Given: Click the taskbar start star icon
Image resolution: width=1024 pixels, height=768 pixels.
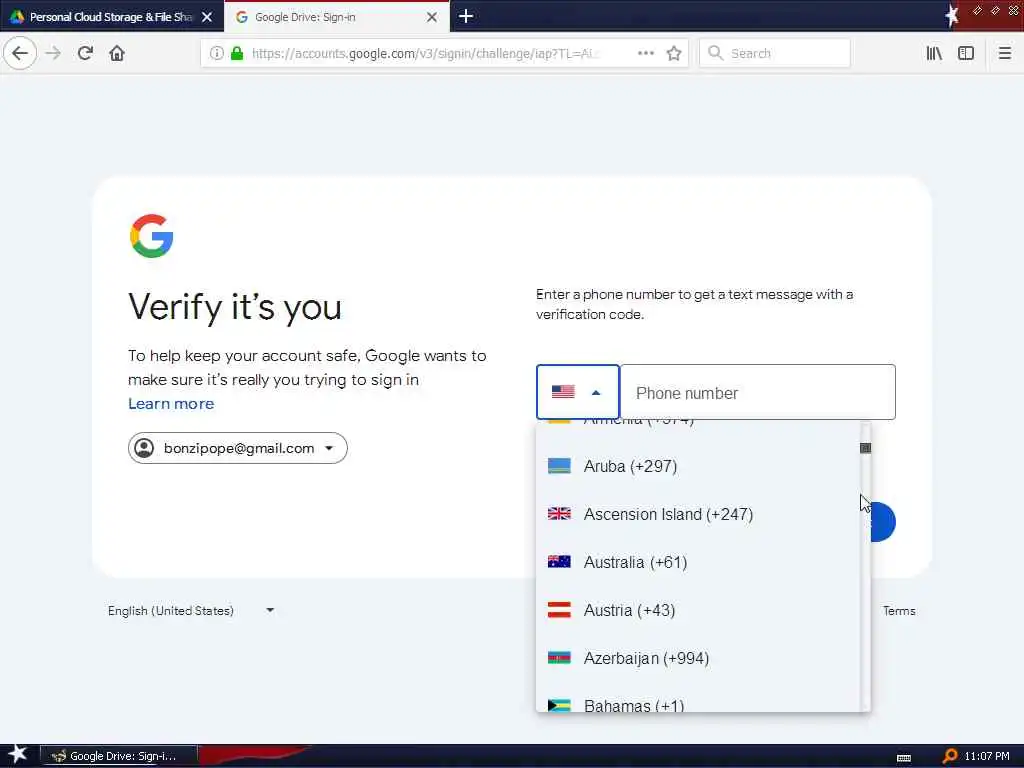Looking at the screenshot, I should pos(18,755).
